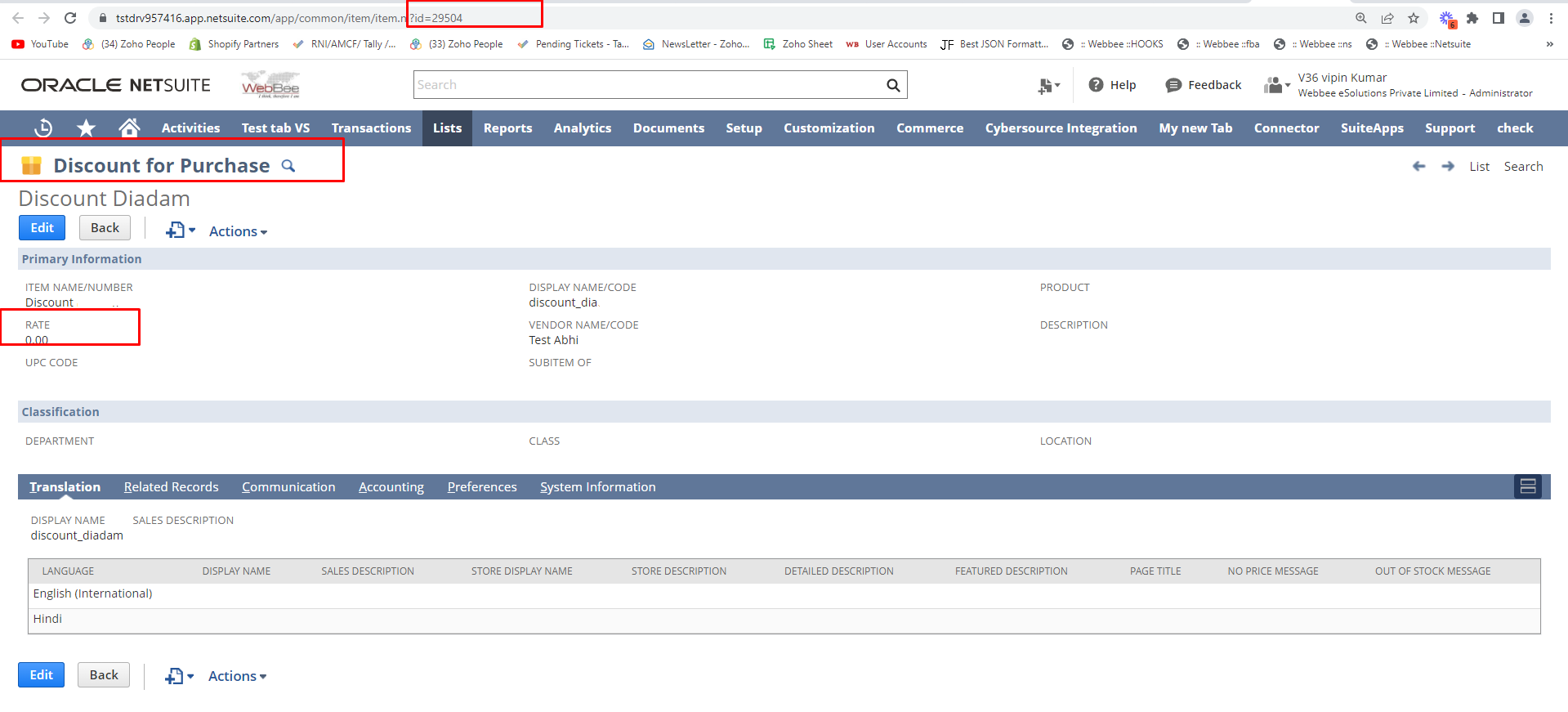This screenshot has width=1568, height=712.
Task: Expand the top Actions dropdown
Action: 238,232
